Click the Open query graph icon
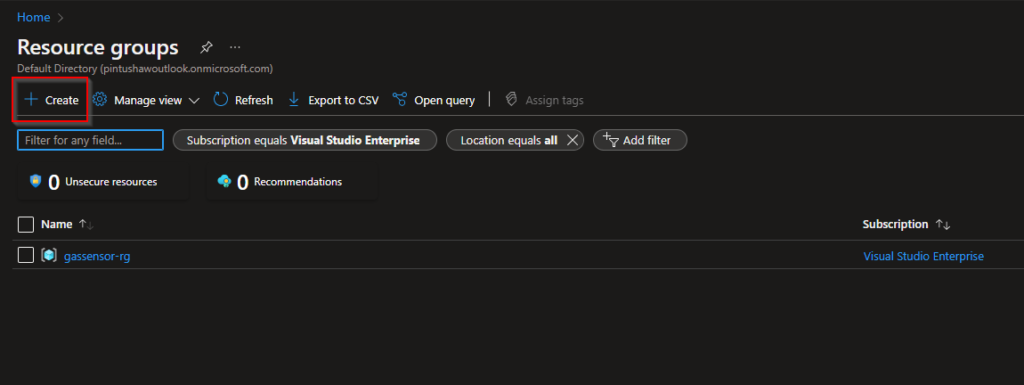Screen dimensions: 1024x385 (x=400, y=100)
